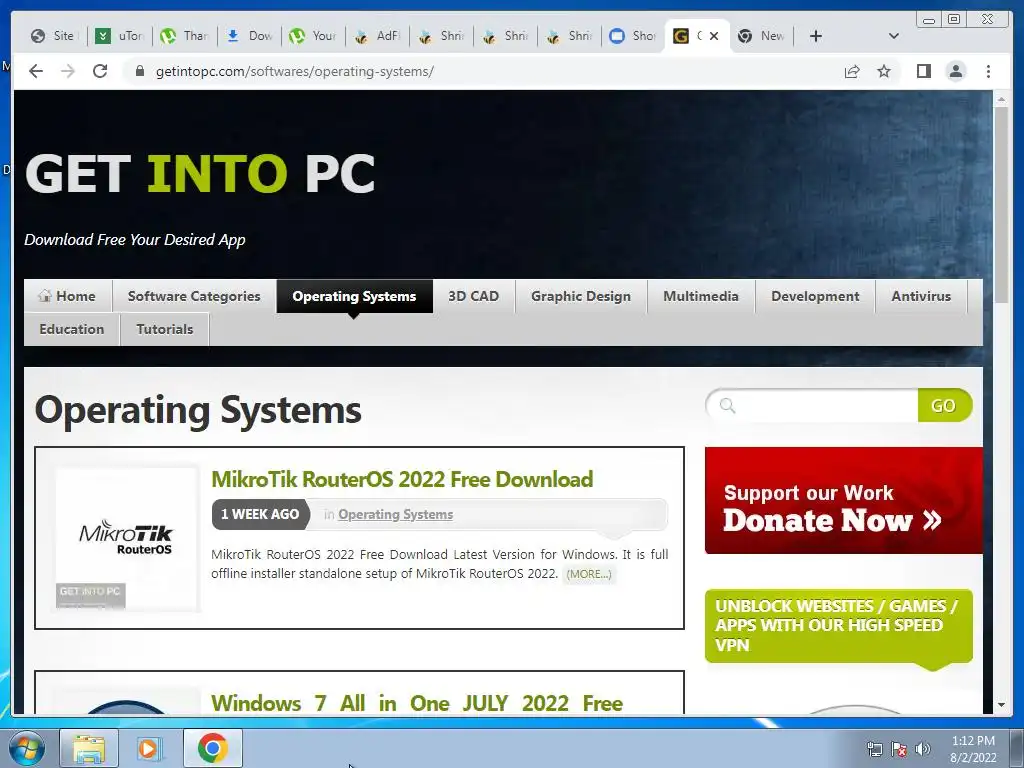
Task: Open Windows Media Player taskbar icon
Action: point(149,748)
